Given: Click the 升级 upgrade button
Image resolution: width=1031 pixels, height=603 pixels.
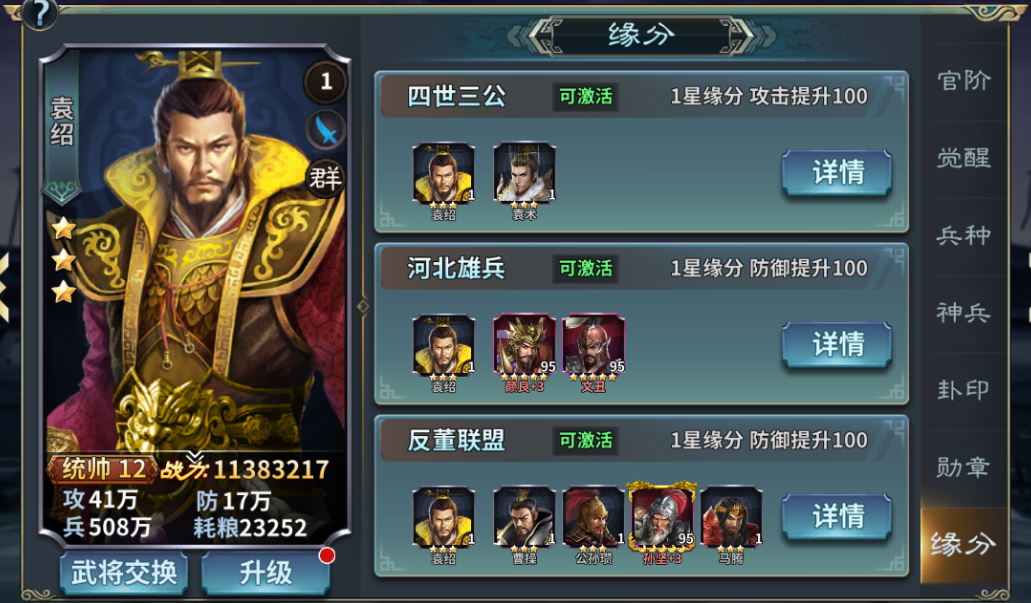Looking at the screenshot, I should (266, 573).
